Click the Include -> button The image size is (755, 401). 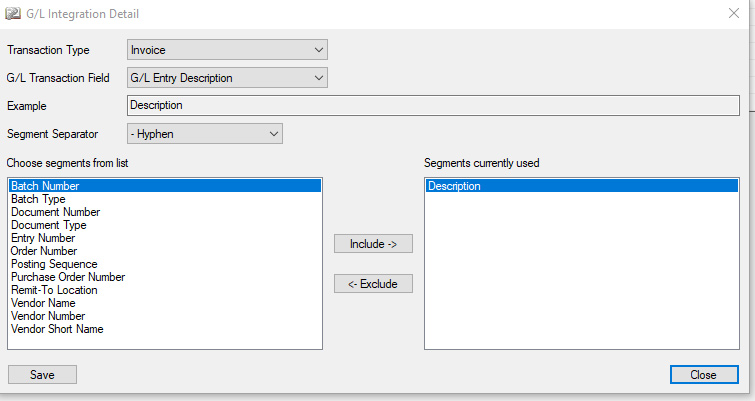tap(373, 244)
